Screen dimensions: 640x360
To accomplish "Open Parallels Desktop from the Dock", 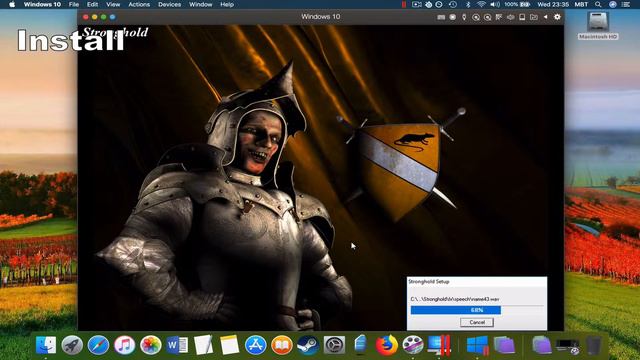I will coord(439,345).
